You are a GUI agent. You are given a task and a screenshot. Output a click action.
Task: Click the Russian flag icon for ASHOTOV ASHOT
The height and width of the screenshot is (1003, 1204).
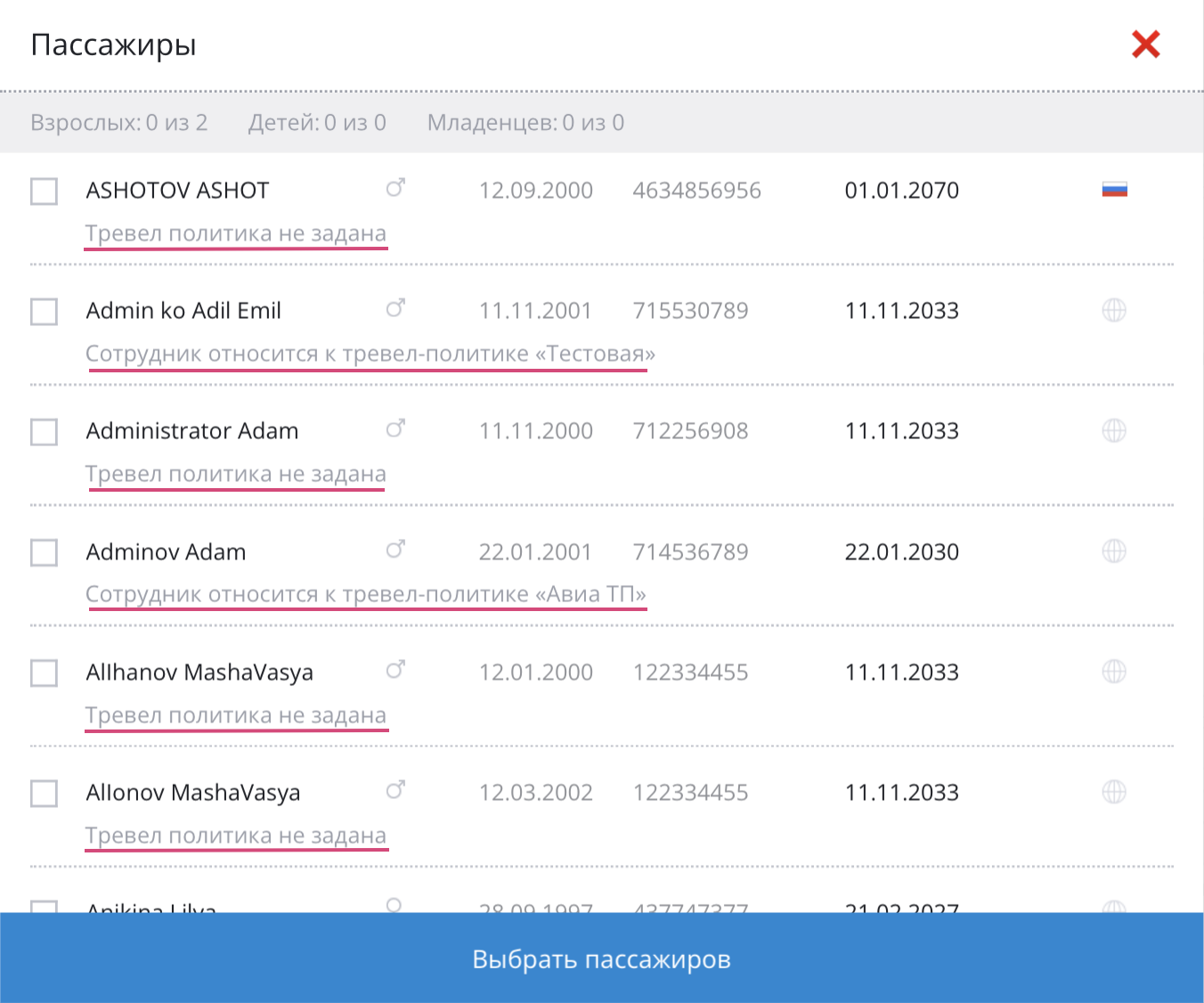[x=1114, y=190]
